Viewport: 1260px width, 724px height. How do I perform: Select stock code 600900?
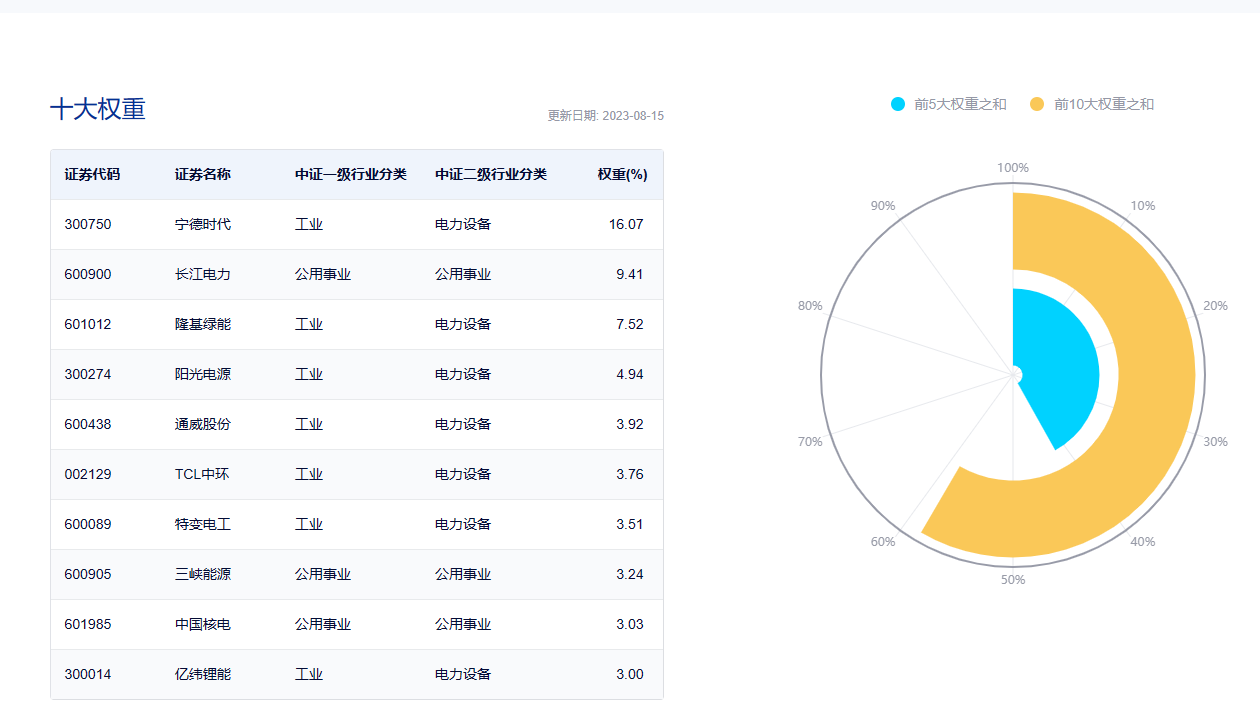pyautogui.click(x=88, y=274)
